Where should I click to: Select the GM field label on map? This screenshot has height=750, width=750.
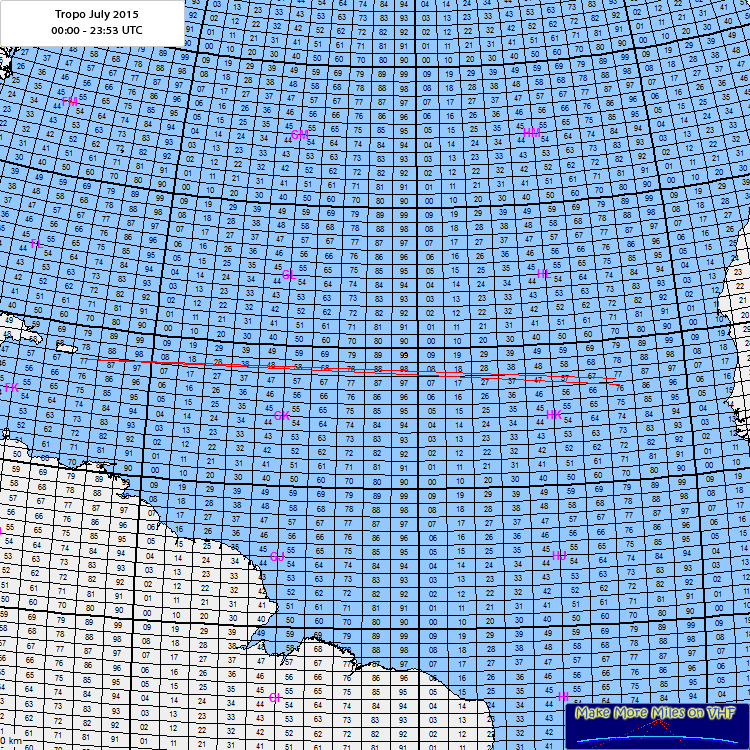tap(299, 134)
